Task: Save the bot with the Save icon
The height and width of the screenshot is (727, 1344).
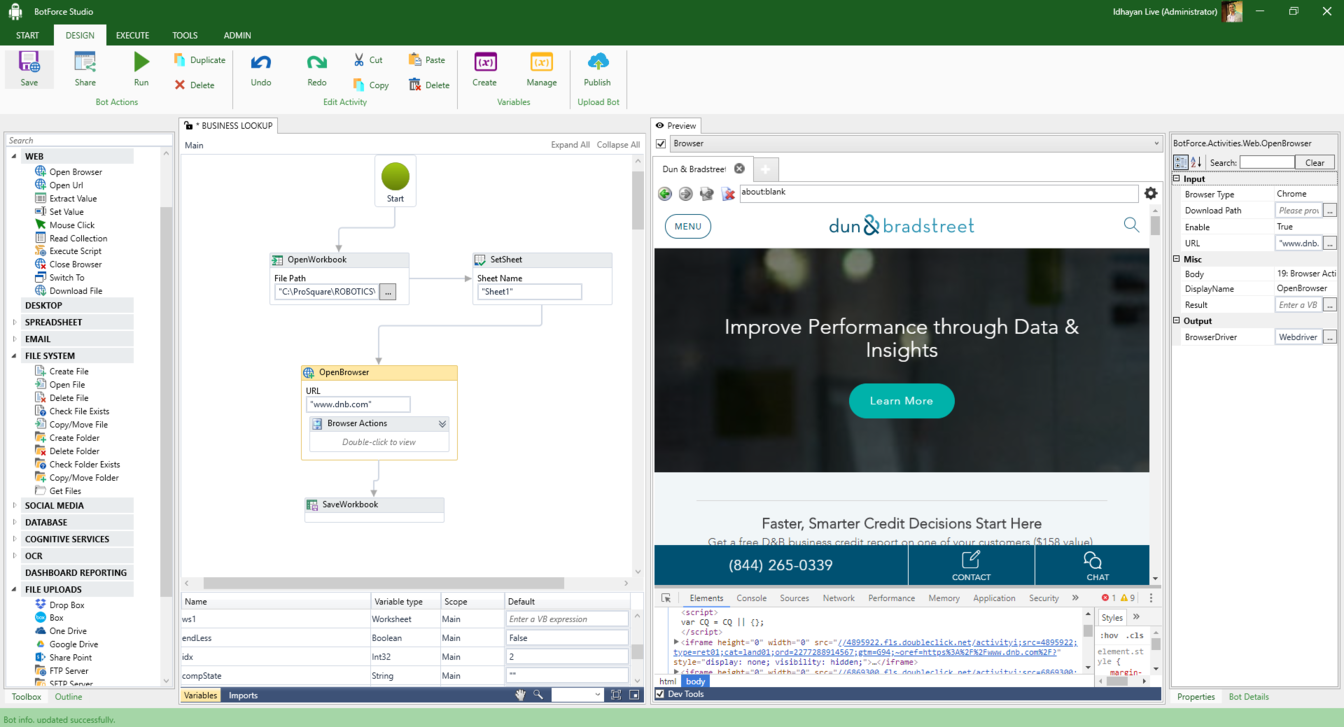Action: 29,69
